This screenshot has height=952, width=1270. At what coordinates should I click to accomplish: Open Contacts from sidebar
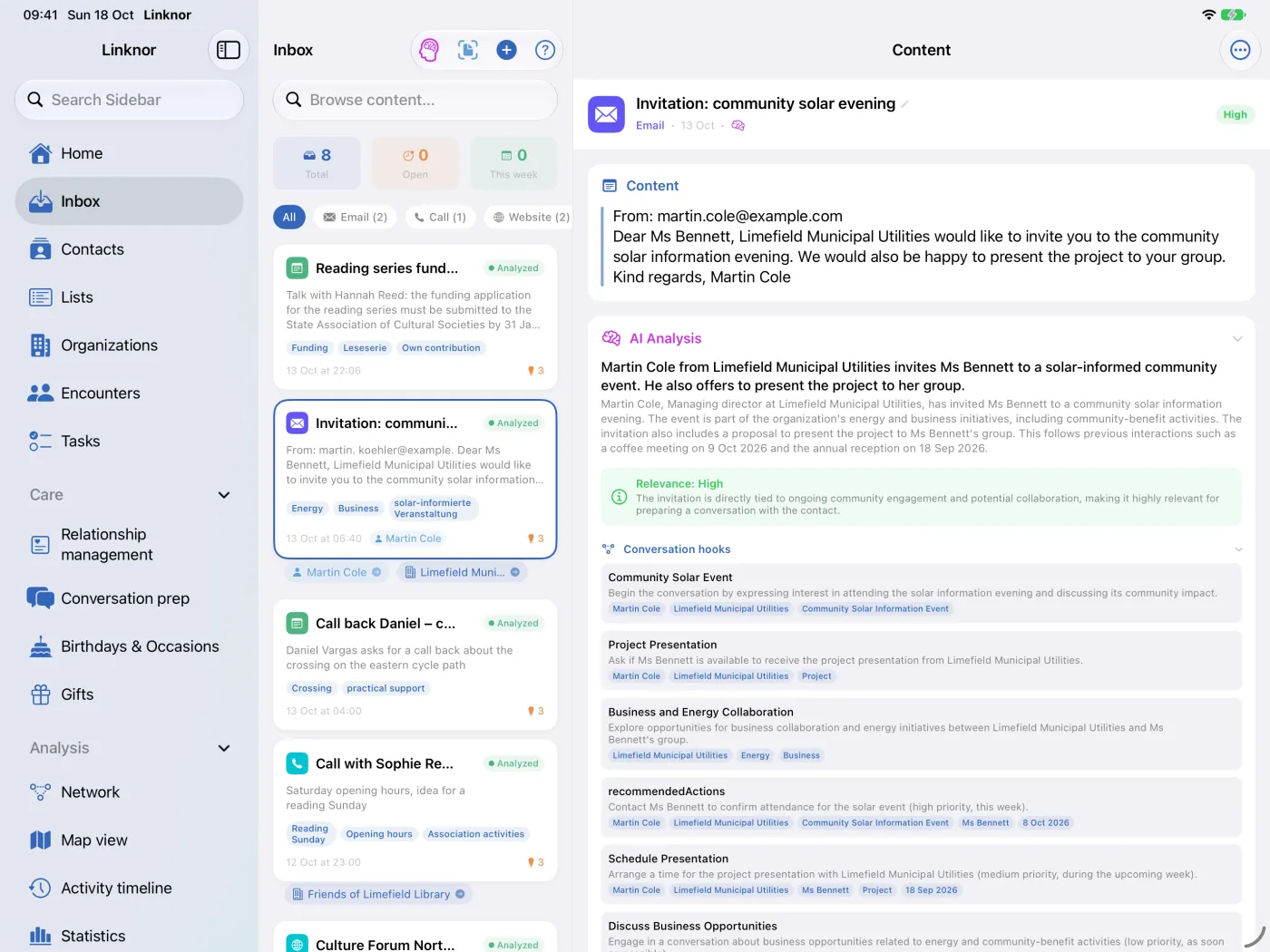(129, 249)
